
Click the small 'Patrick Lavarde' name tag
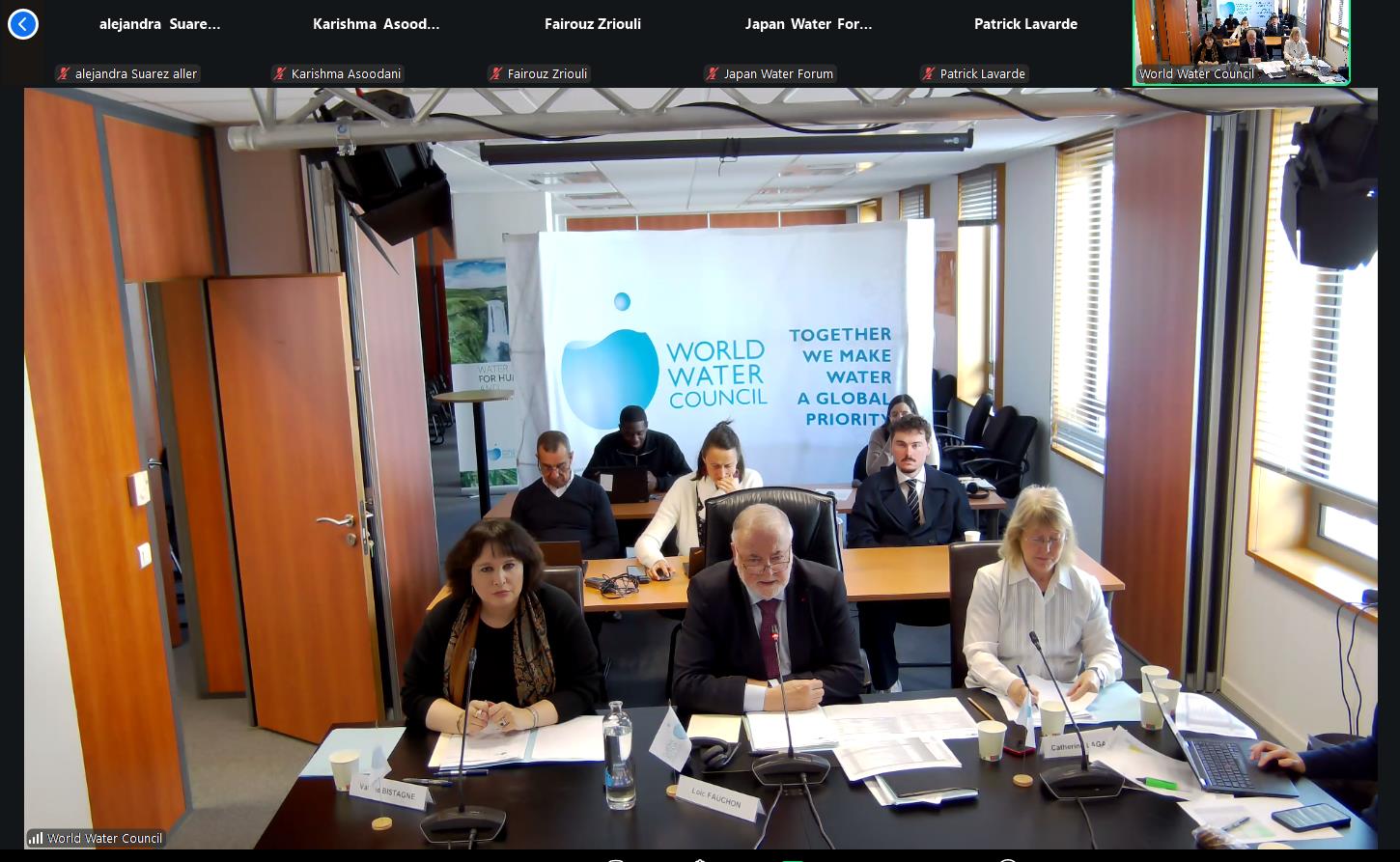[x=982, y=74]
